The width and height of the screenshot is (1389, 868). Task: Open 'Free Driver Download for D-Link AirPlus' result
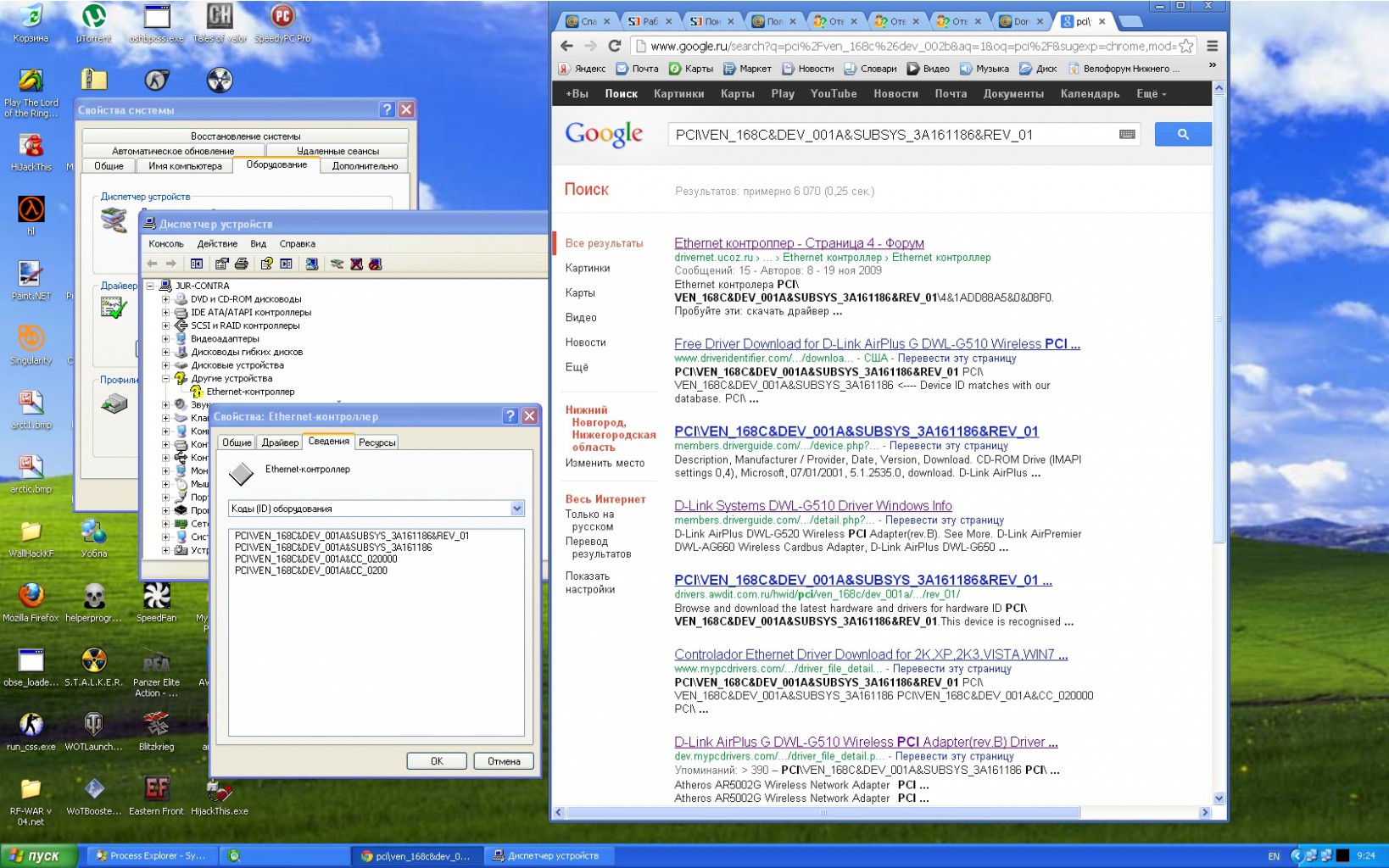tap(877, 343)
